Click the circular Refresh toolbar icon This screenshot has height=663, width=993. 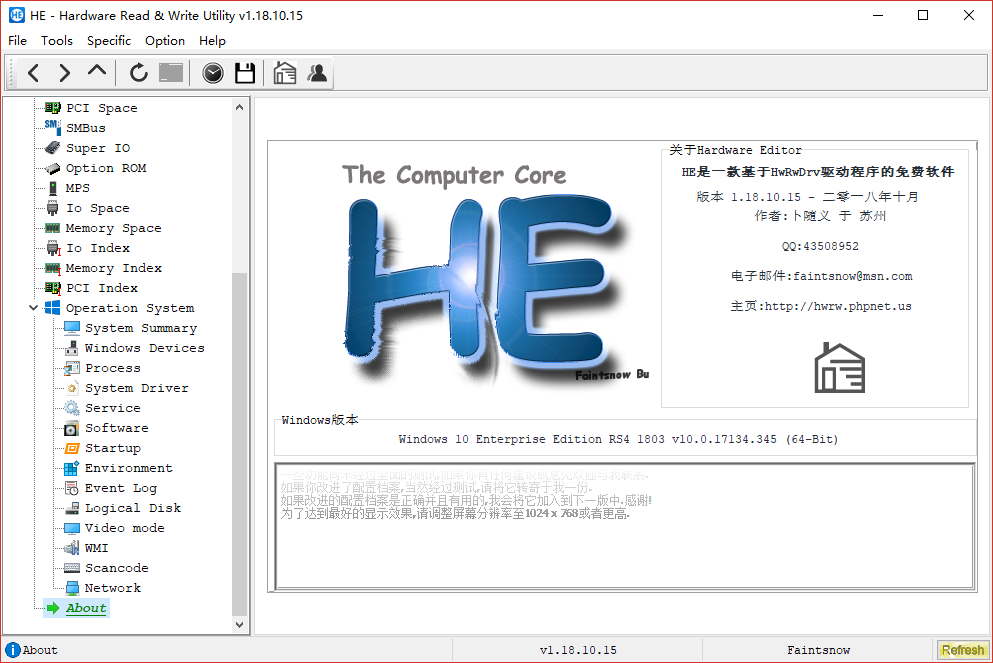pos(139,73)
